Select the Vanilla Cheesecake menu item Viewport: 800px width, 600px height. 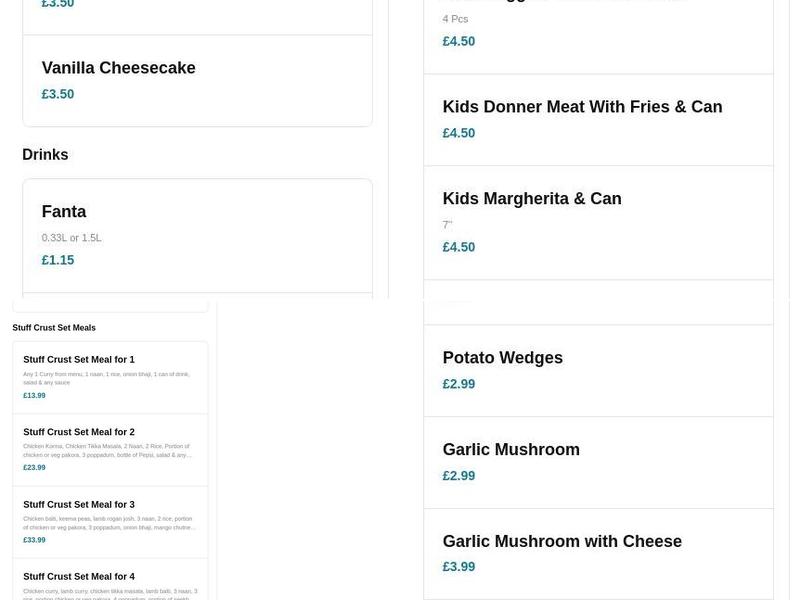(x=118, y=68)
